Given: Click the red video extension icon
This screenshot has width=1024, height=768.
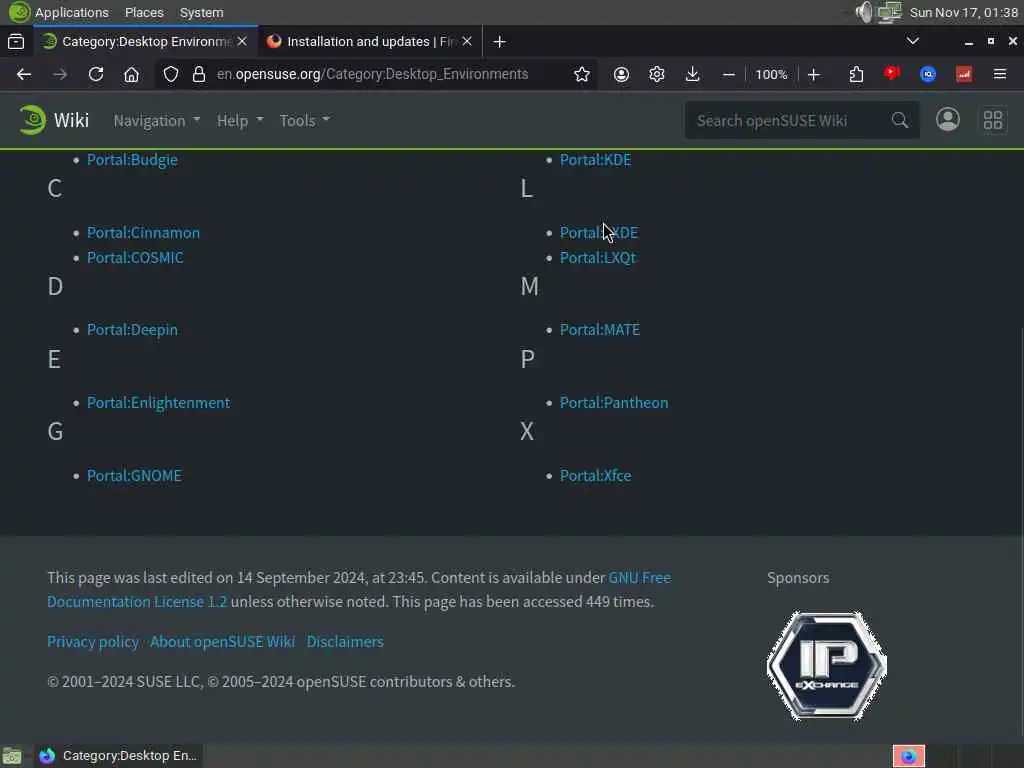Looking at the screenshot, I should pos(892,73).
